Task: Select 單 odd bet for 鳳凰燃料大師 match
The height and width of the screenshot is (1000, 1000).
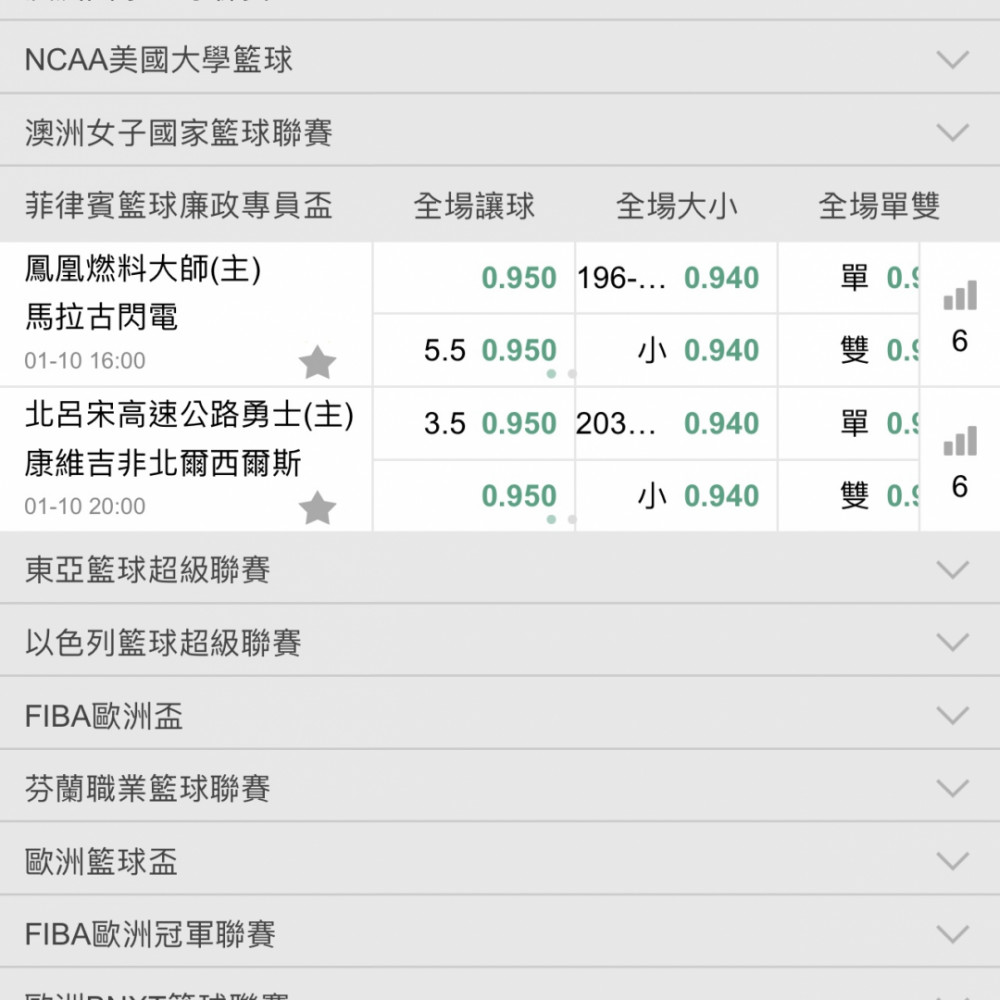Action: [x=849, y=277]
